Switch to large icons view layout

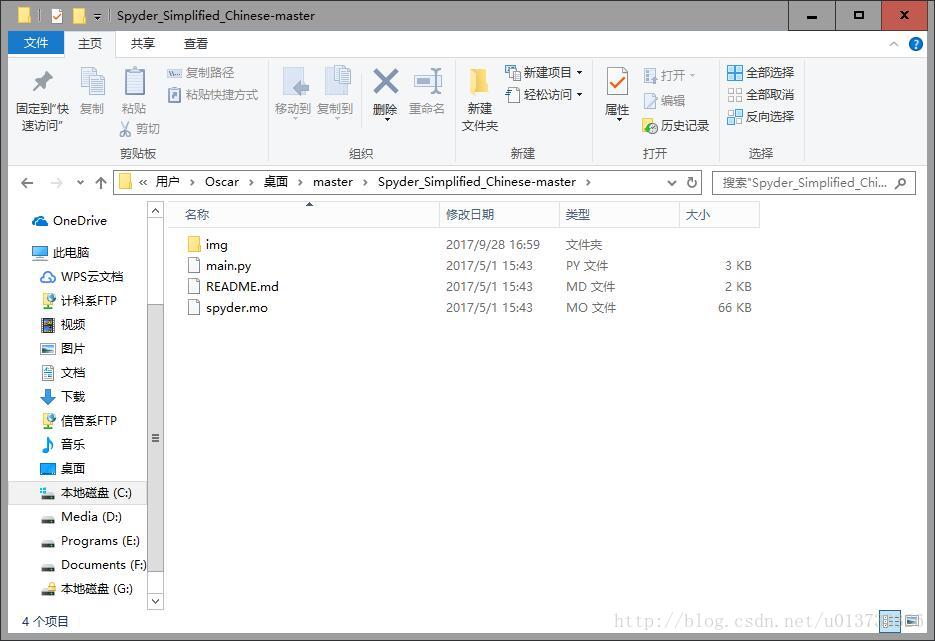pyautogui.click(x=912, y=621)
